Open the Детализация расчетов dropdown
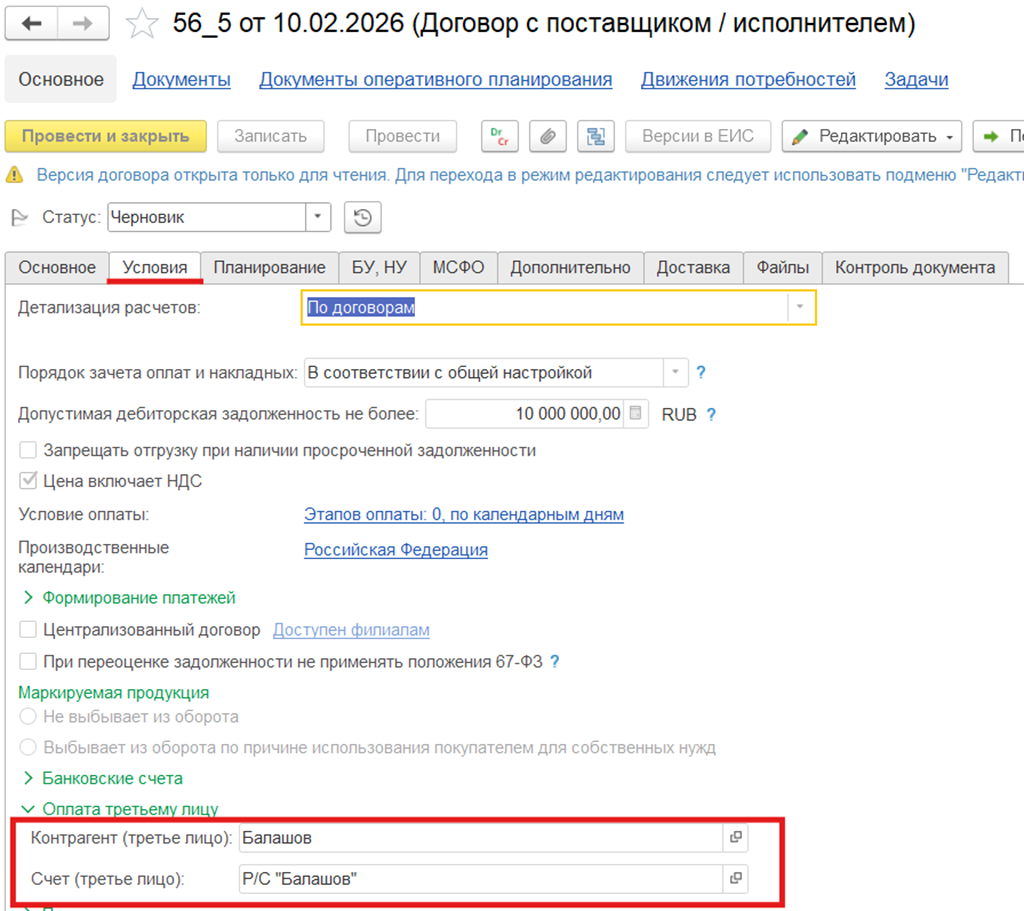Screen dimensions: 1024x911 [x=801, y=307]
